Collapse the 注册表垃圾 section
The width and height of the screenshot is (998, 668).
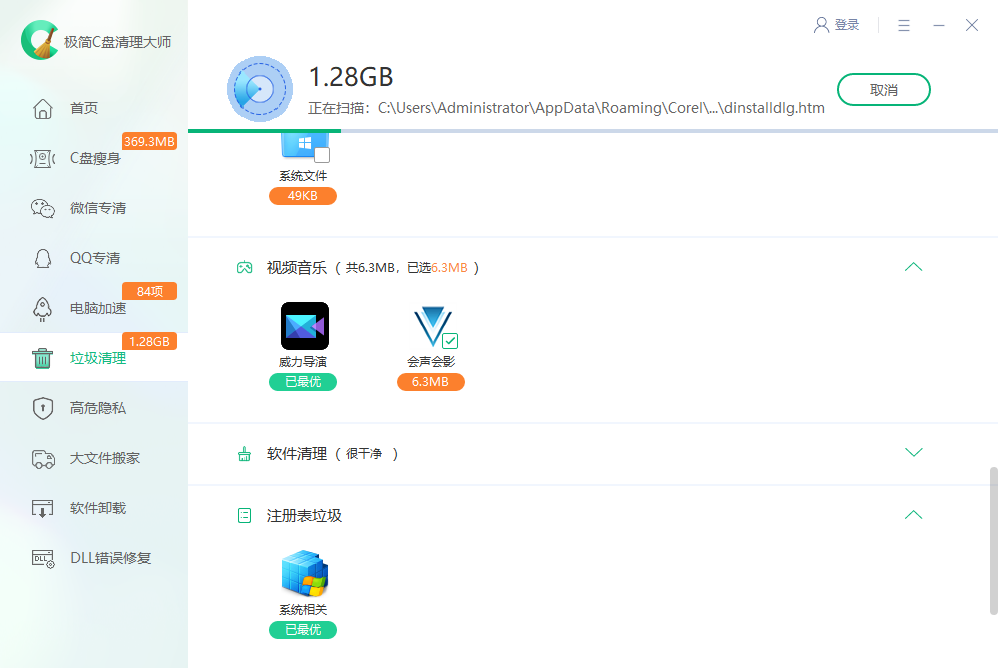913,514
